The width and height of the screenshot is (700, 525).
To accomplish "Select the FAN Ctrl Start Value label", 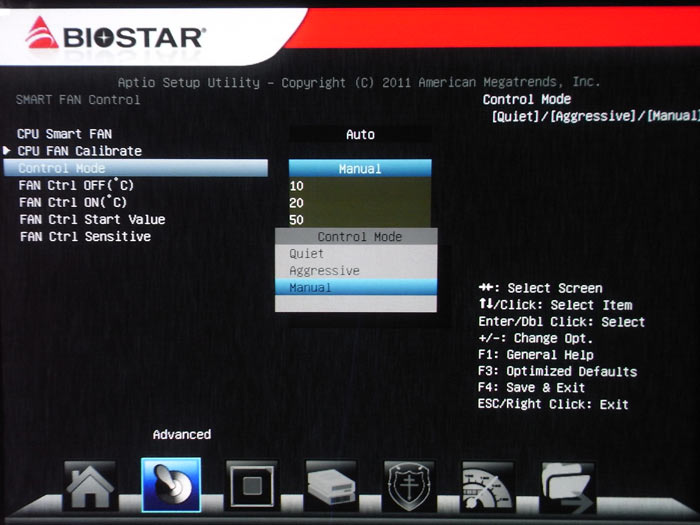I will [x=92, y=220].
